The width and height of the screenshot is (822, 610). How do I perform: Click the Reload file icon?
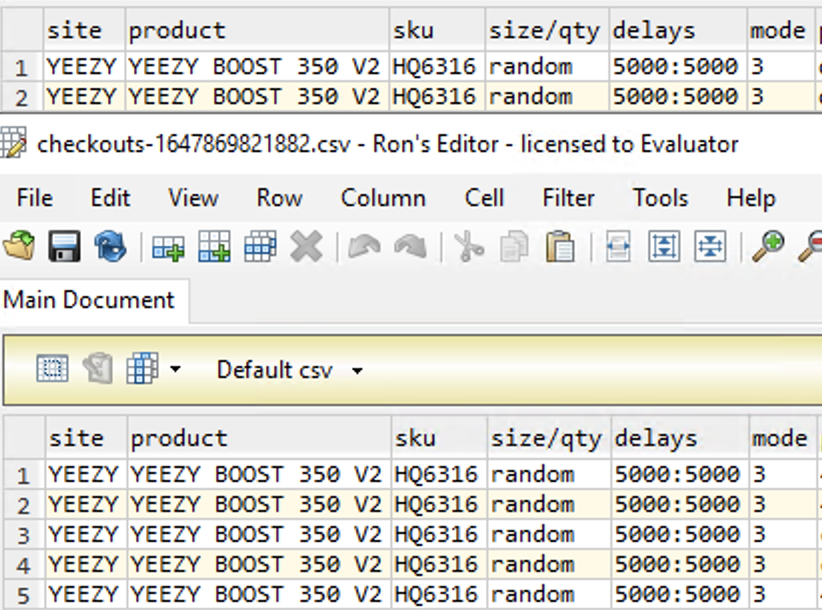coord(110,246)
